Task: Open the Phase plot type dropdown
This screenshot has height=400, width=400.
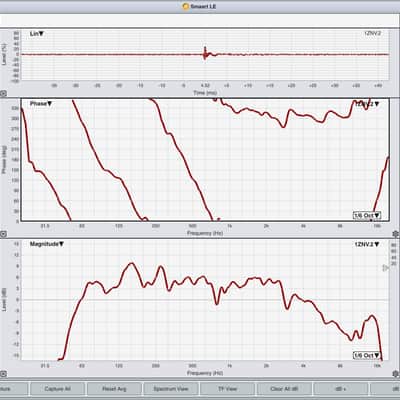Action: pyautogui.click(x=41, y=104)
